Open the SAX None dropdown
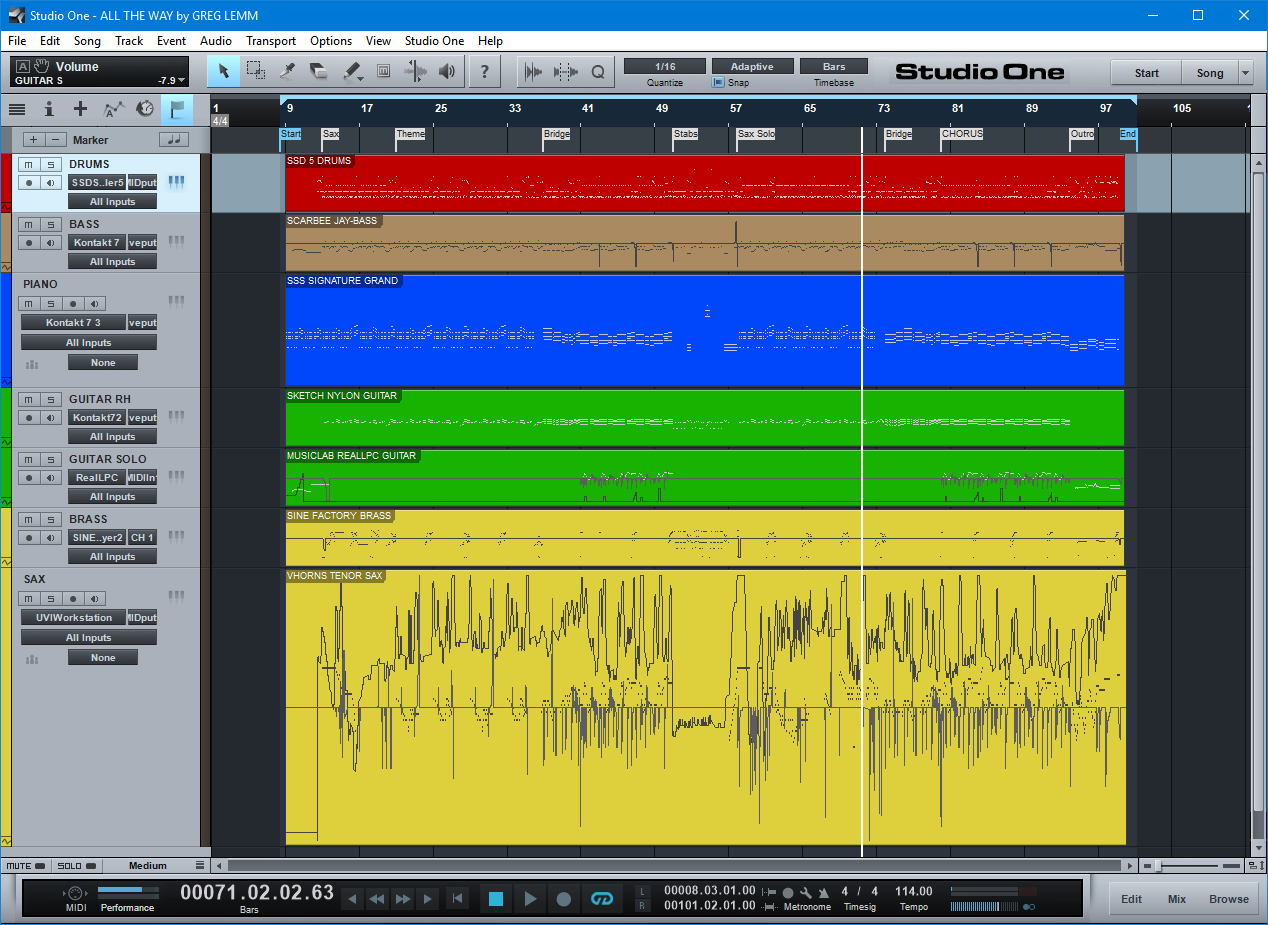The image size is (1268, 925). [x=103, y=658]
